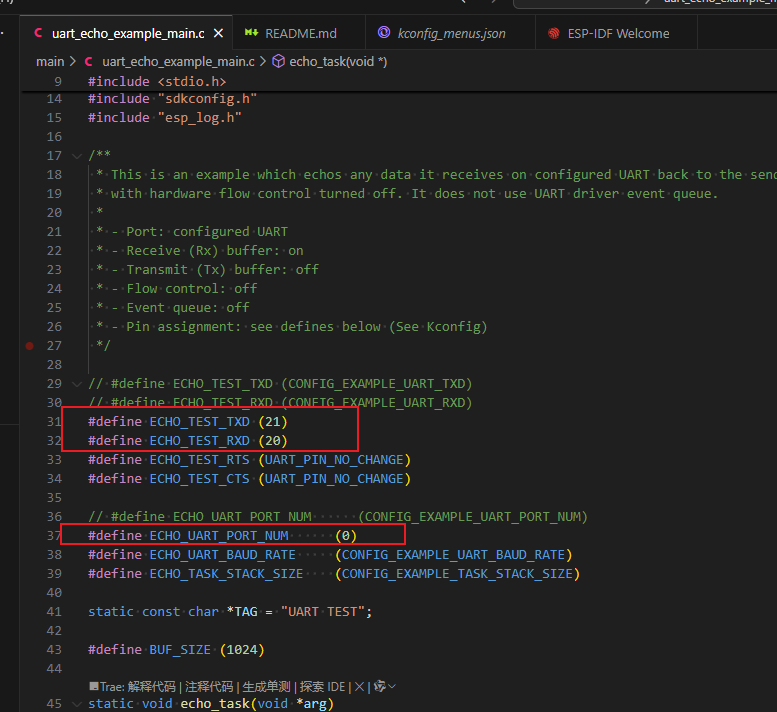Click the '生成单测' code lens action
The image size is (777, 712).
[x=266, y=687]
